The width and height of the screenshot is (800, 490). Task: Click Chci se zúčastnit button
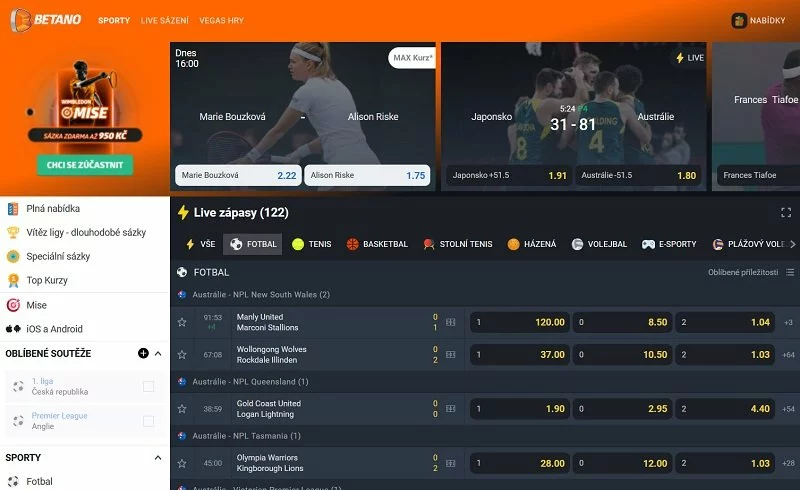(85, 165)
